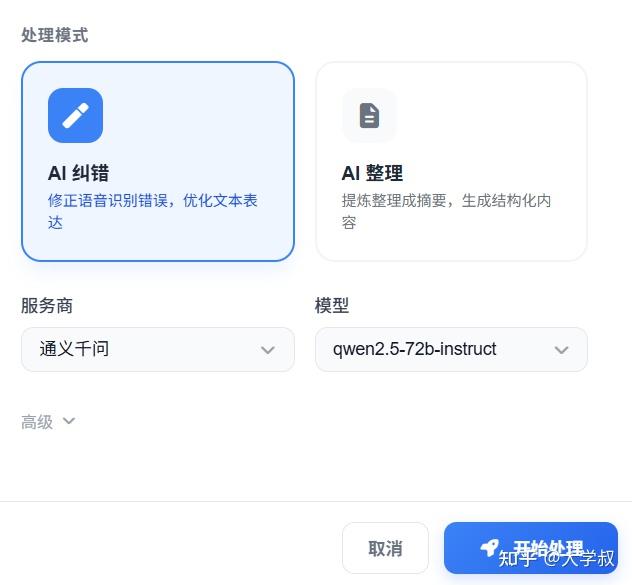Click the chevron arrow in the model dropdown

[x=561, y=350]
